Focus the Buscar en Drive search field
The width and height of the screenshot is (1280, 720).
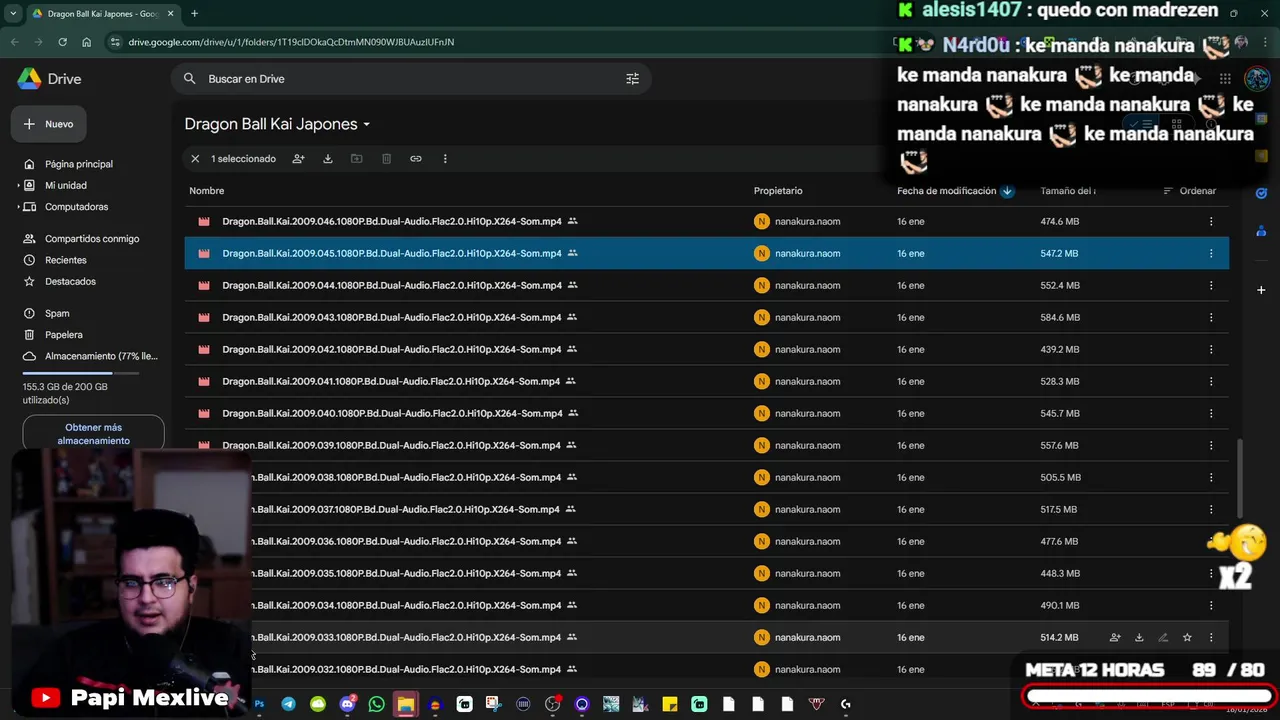(x=411, y=79)
